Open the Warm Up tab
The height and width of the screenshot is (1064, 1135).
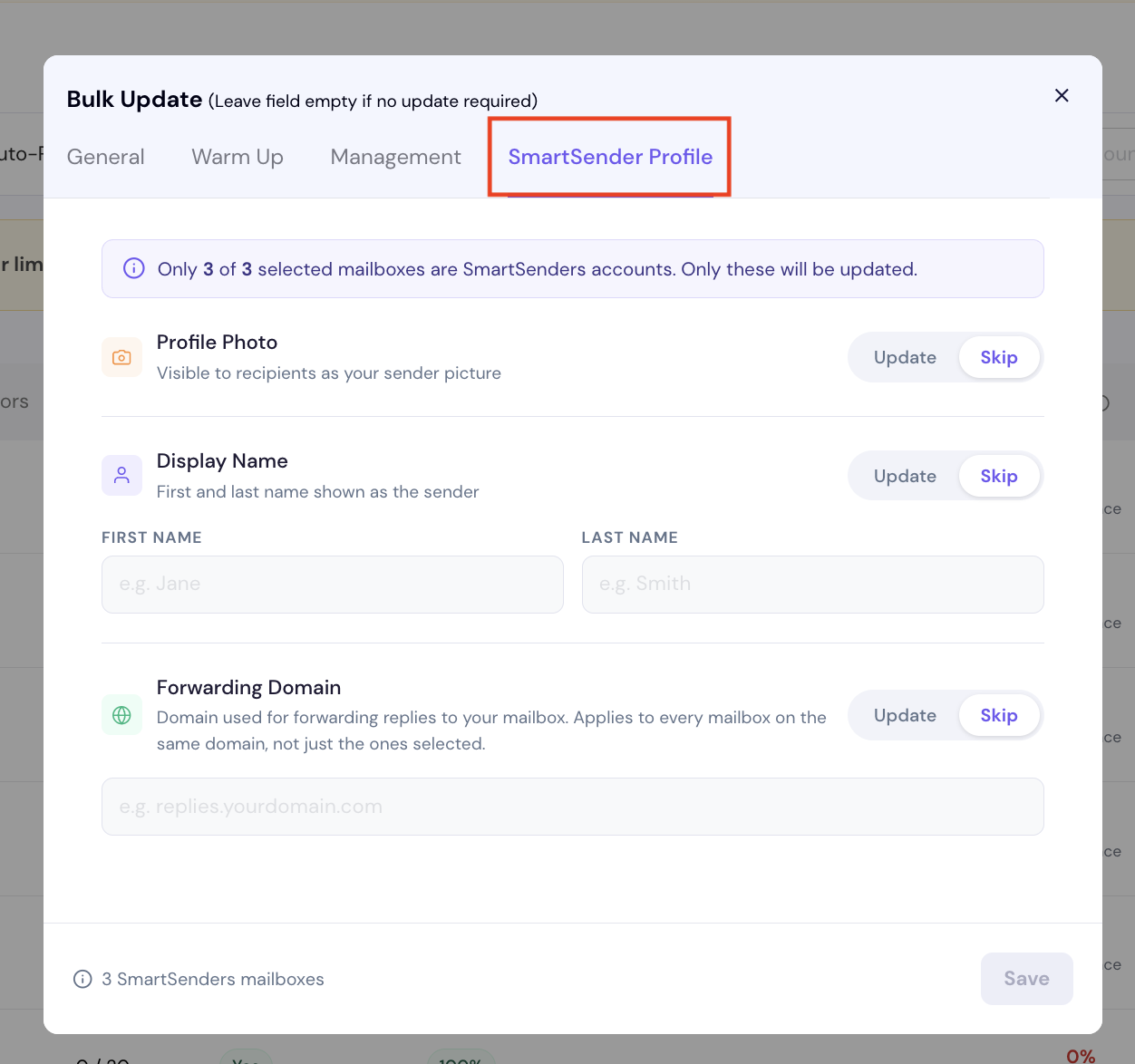pos(238,157)
